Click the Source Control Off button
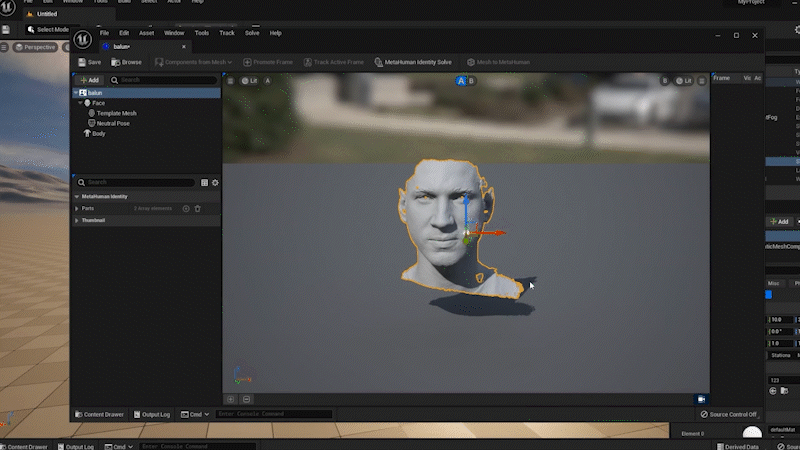The height and width of the screenshot is (450, 800). tap(728, 414)
